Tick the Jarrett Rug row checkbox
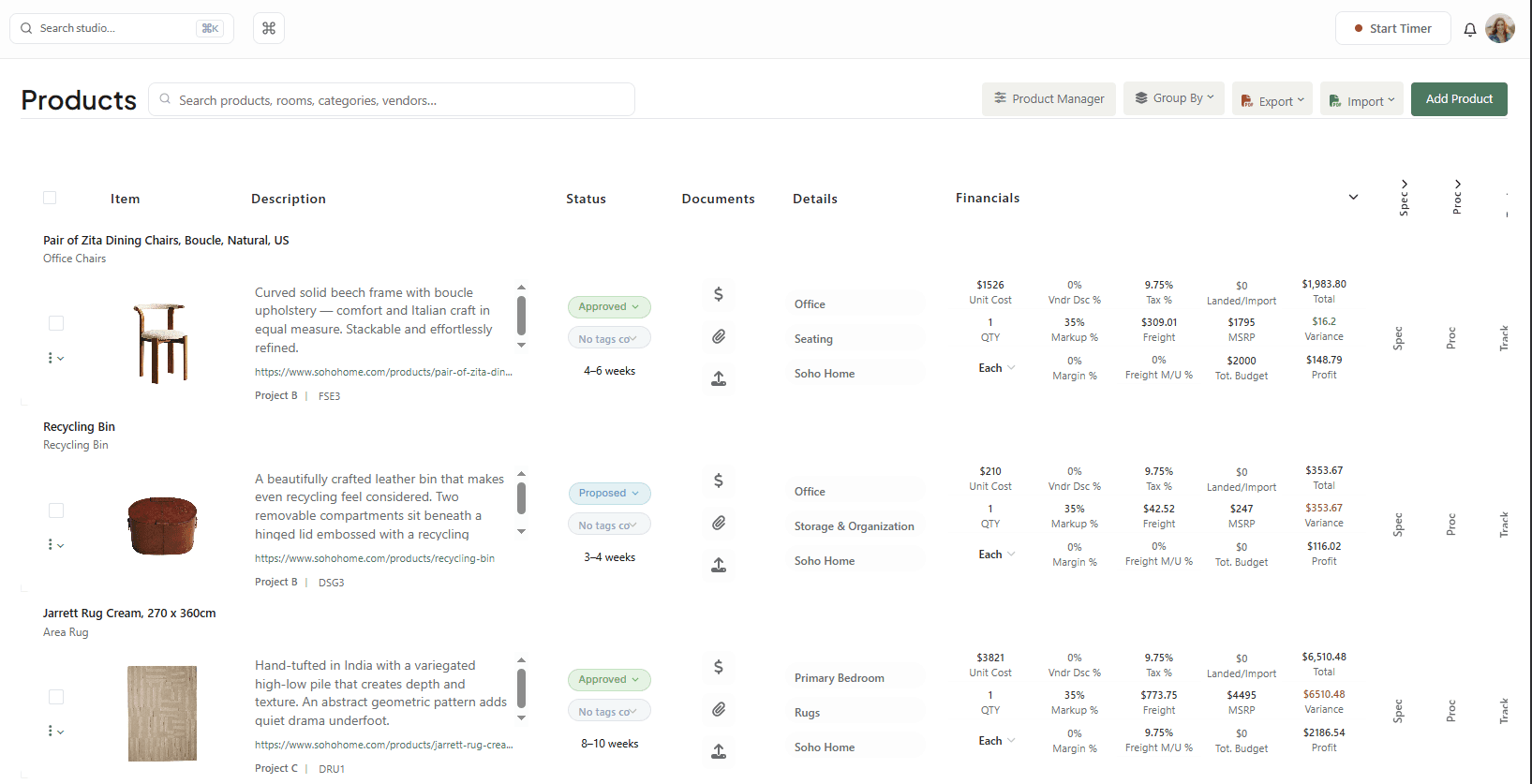1532x784 pixels. click(x=56, y=697)
